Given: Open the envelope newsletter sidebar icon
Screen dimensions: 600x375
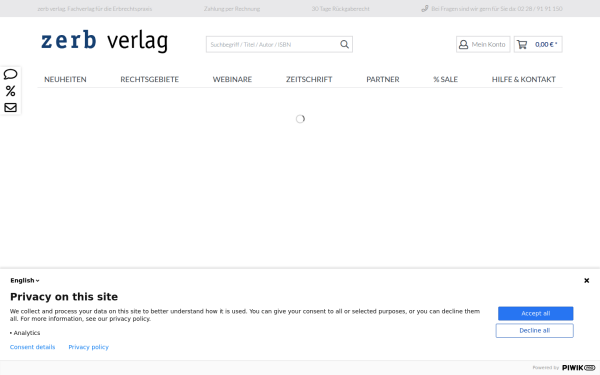Looking at the screenshot, I should [10, 108].
